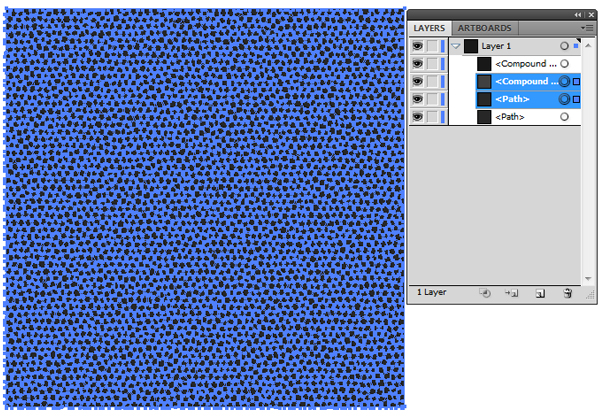Select the unhighlighted <Compound ...> row name
This screenshot has height=416, width=600.
tap(526, 64)
